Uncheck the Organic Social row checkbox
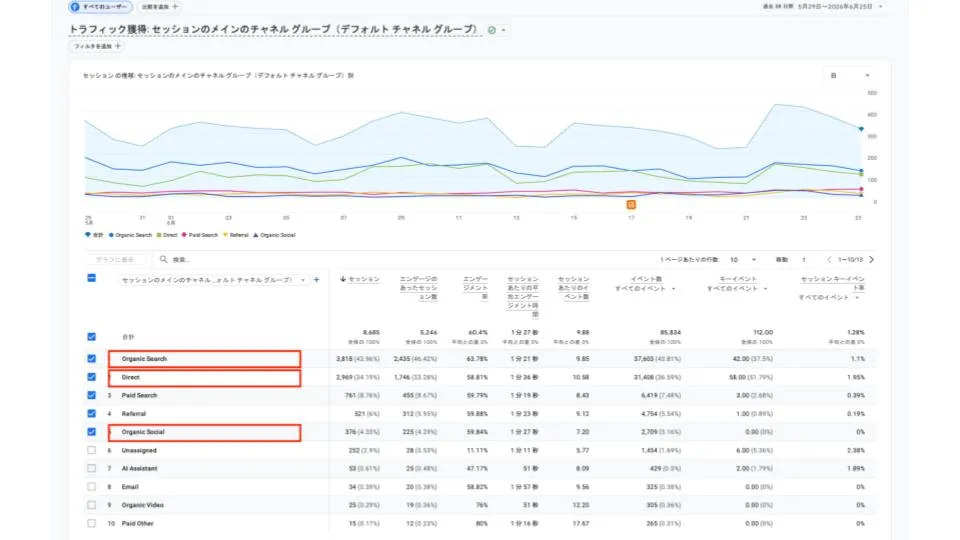Viewport: 960px width, 540px height. (91, 432)
